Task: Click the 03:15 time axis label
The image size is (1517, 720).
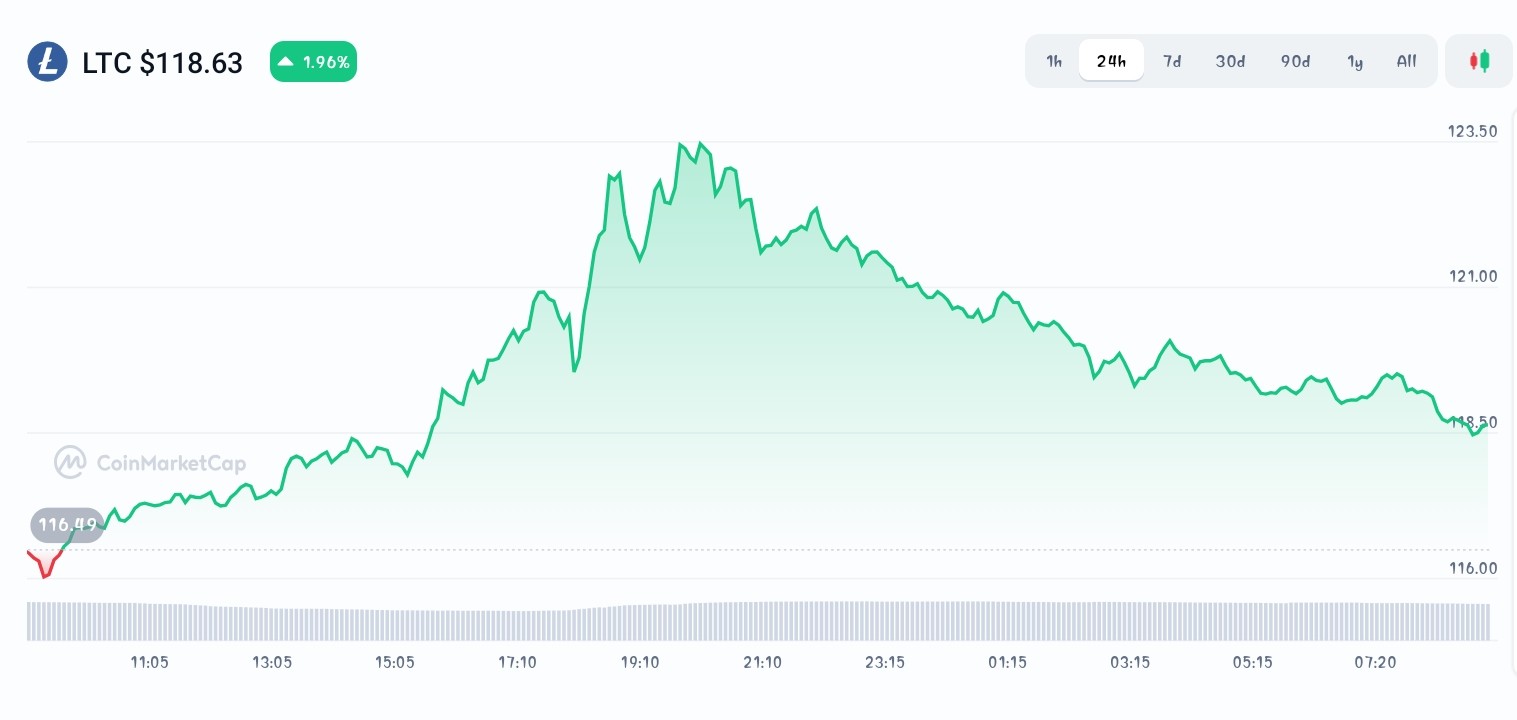Action: 1130,662
